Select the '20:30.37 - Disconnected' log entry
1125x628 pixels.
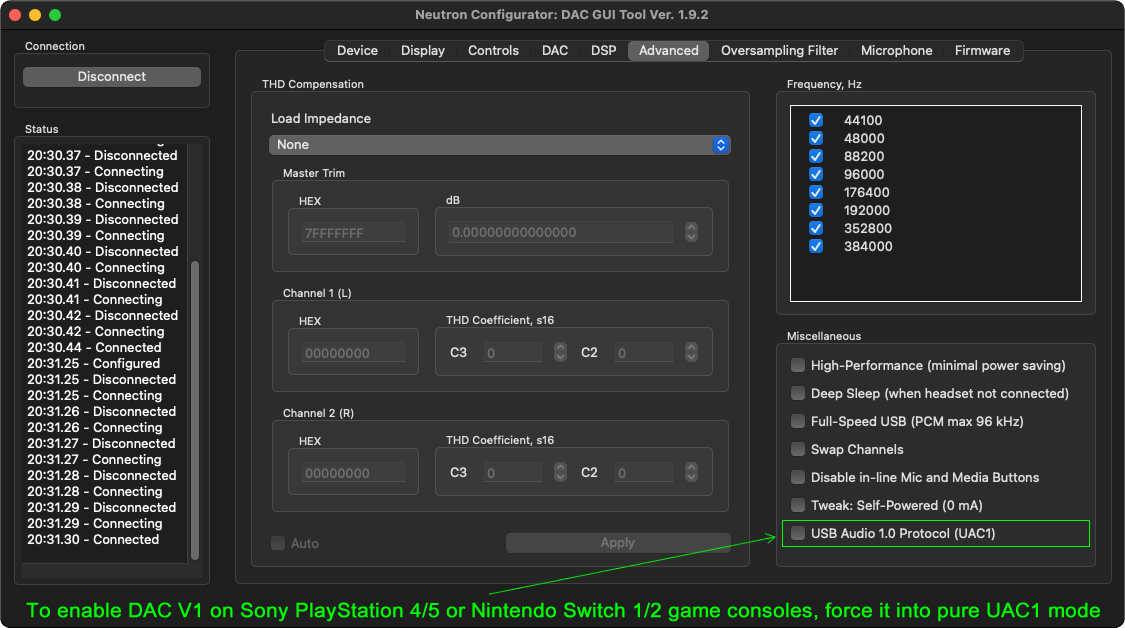[x=102, y=156]
